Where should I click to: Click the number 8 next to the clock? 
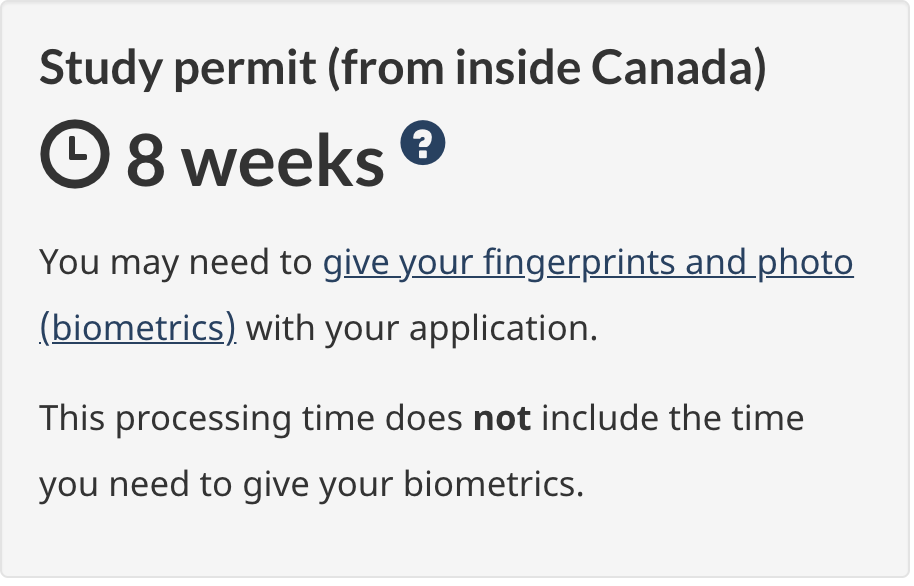point(145,160)
